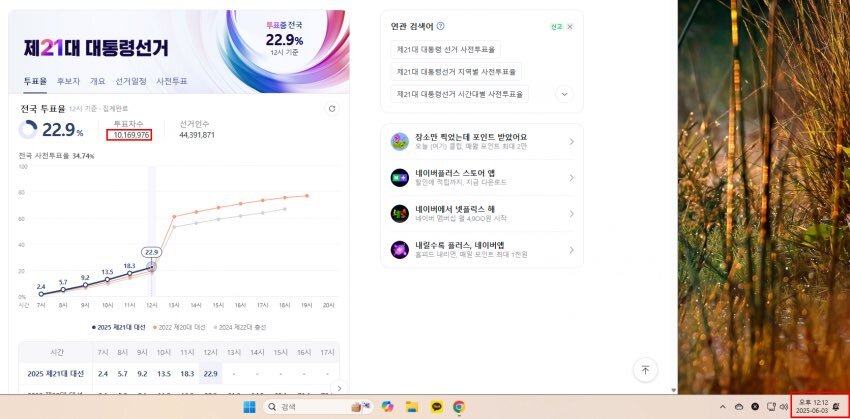Open the 선거일정 tab

pos(131,81)
